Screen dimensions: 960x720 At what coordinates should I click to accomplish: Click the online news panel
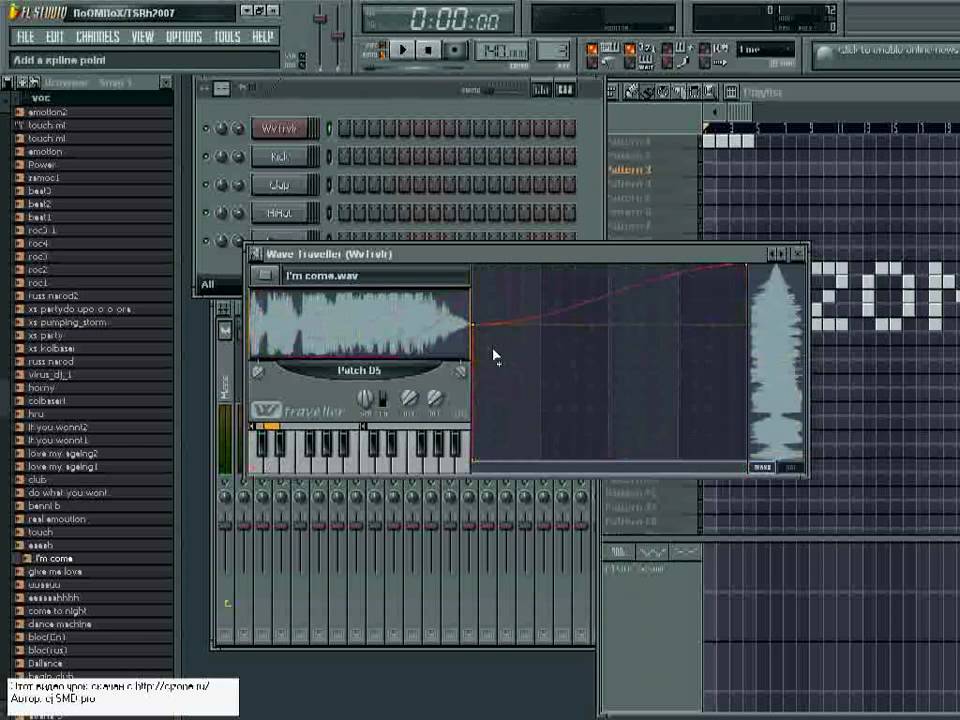pyautogui.click(x=887, y=54)
